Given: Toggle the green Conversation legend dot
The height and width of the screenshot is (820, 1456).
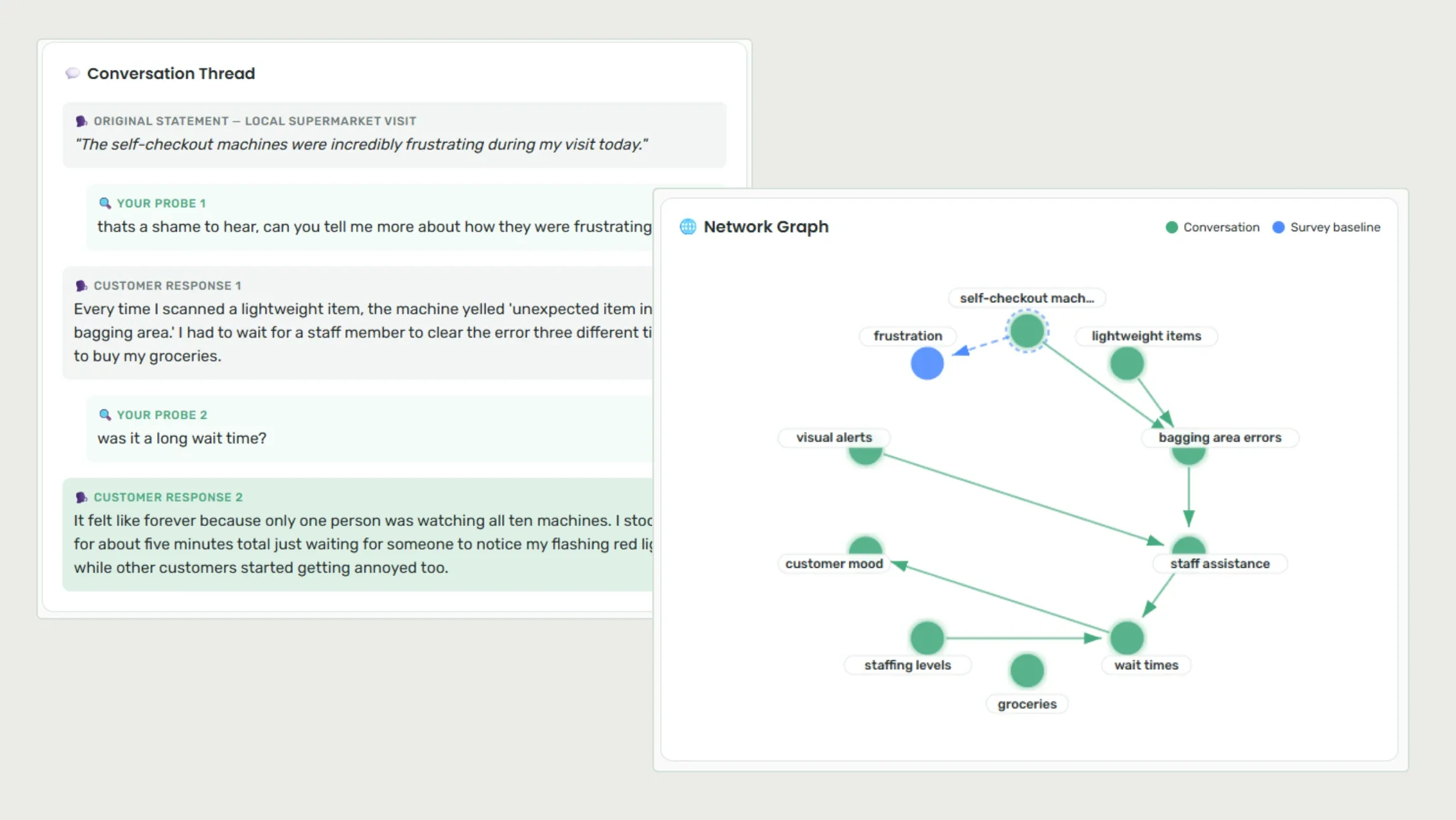Looking at the screenshot, I should (x=1171, y=227).
